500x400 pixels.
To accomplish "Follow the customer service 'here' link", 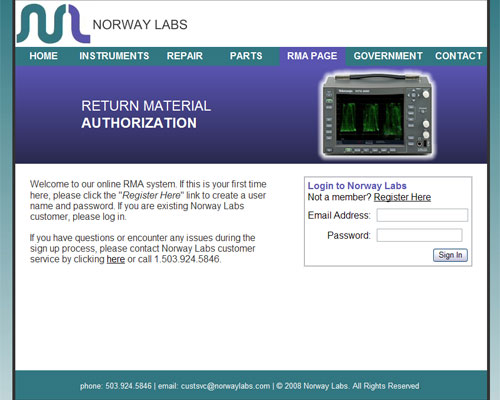I will click(x=116, y=259).
